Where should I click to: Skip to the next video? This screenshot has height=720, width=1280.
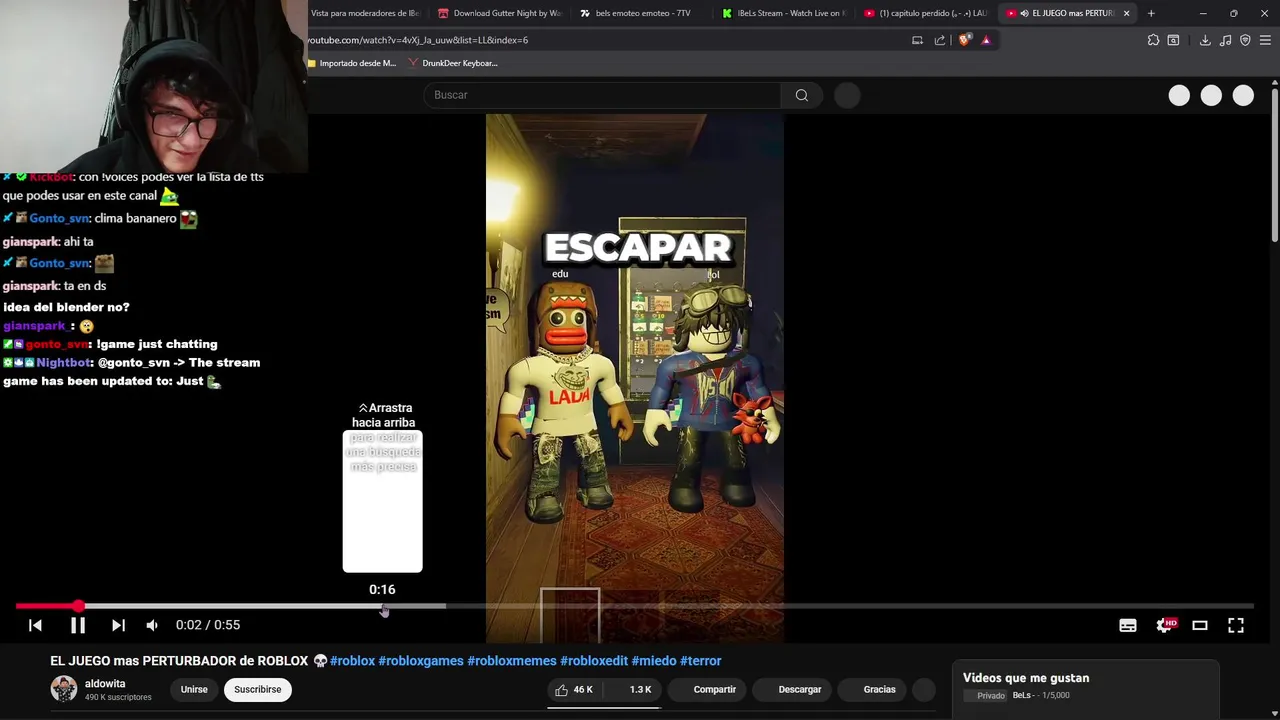[x=118, y=625]
